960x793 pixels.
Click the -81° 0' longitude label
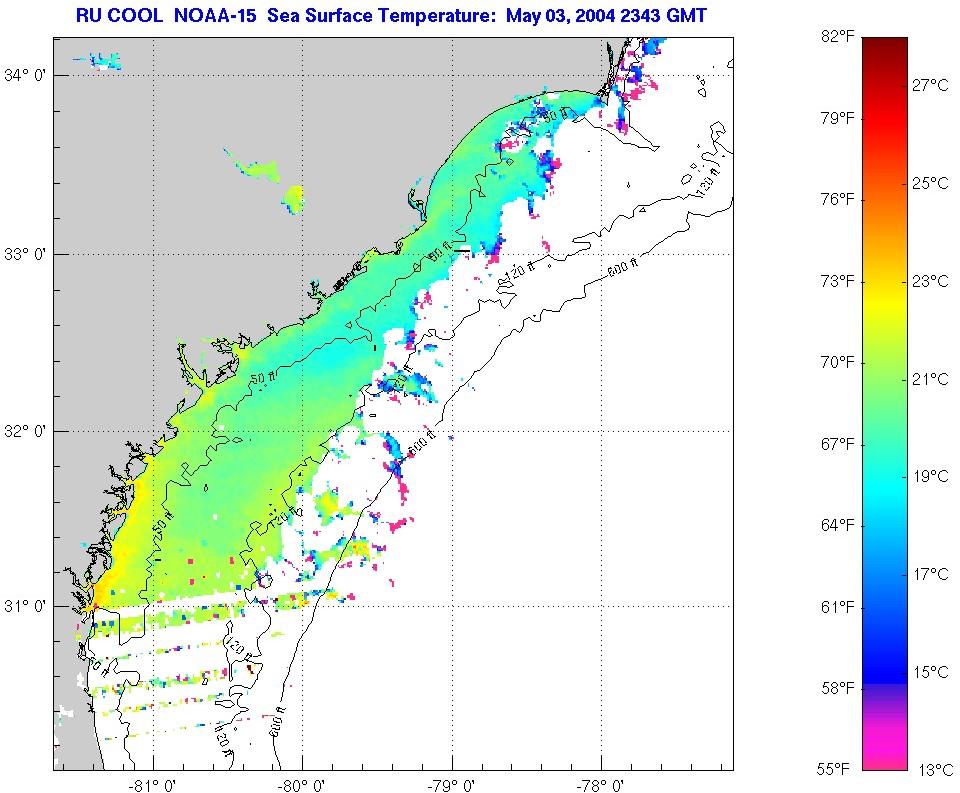(x=153, y=785)
